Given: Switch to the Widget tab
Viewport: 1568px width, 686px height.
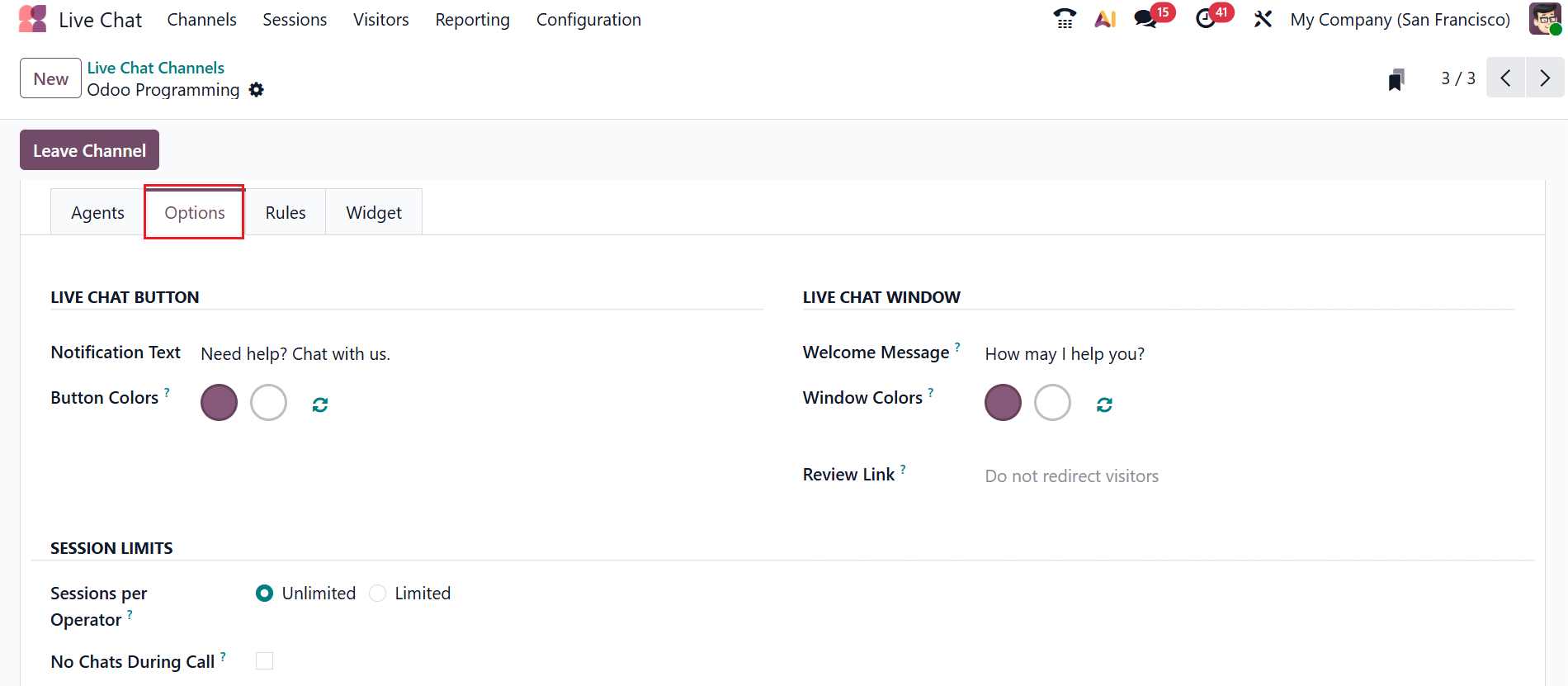Looking at the screenshot, I should [x=374, y=213].
